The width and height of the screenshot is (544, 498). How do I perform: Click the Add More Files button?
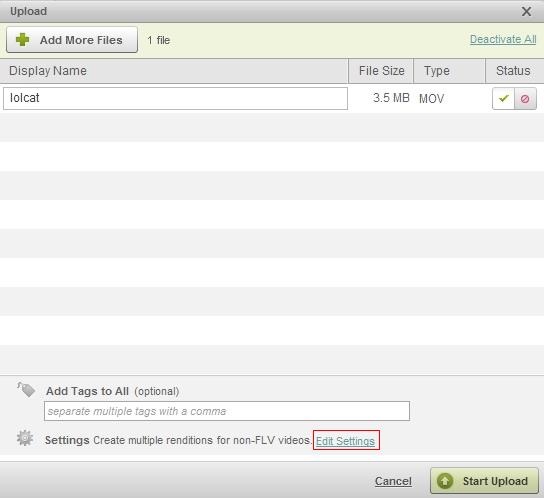(x=72, y=40)
